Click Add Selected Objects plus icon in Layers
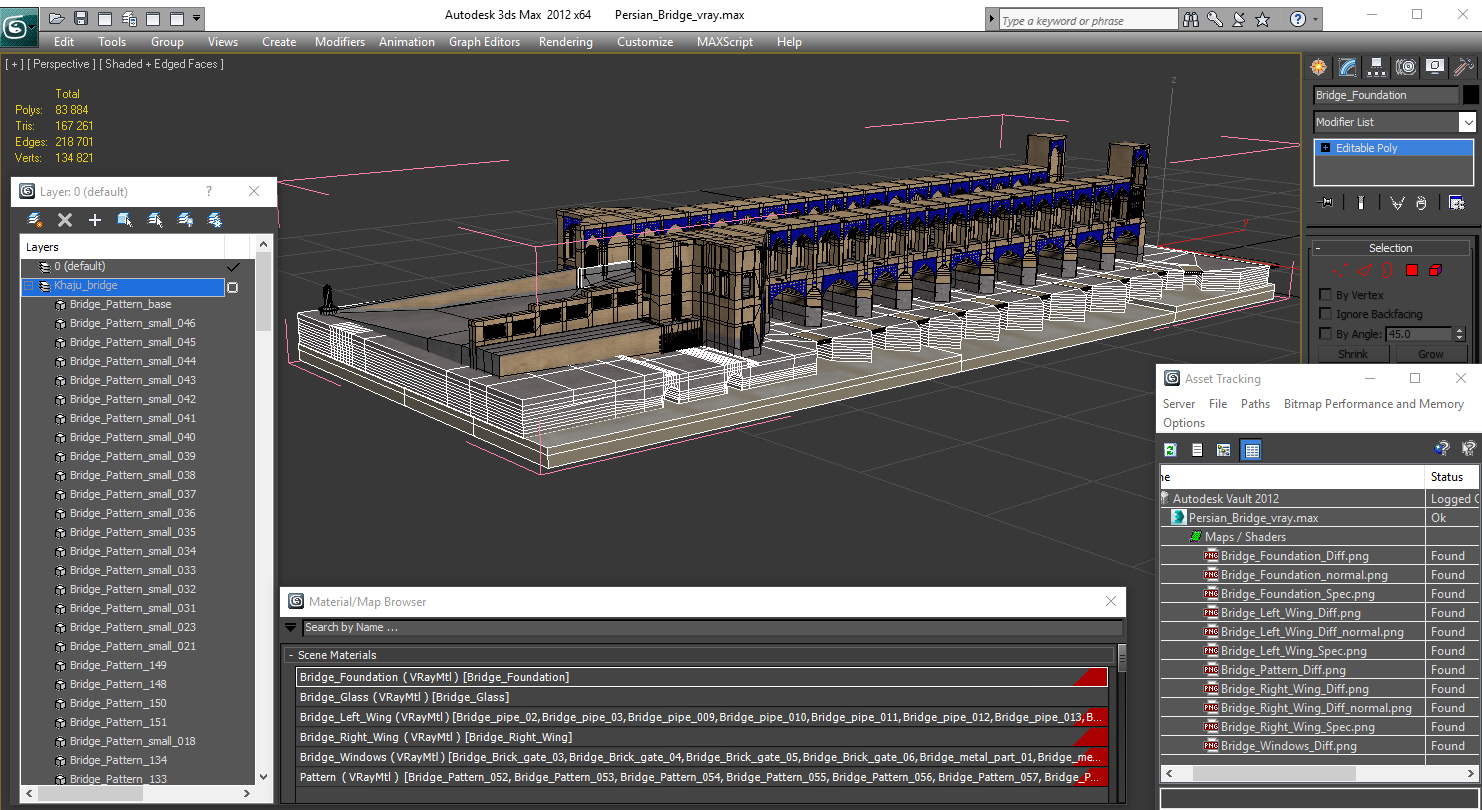This screenshot has width=1482, height=810. (95, 220)
